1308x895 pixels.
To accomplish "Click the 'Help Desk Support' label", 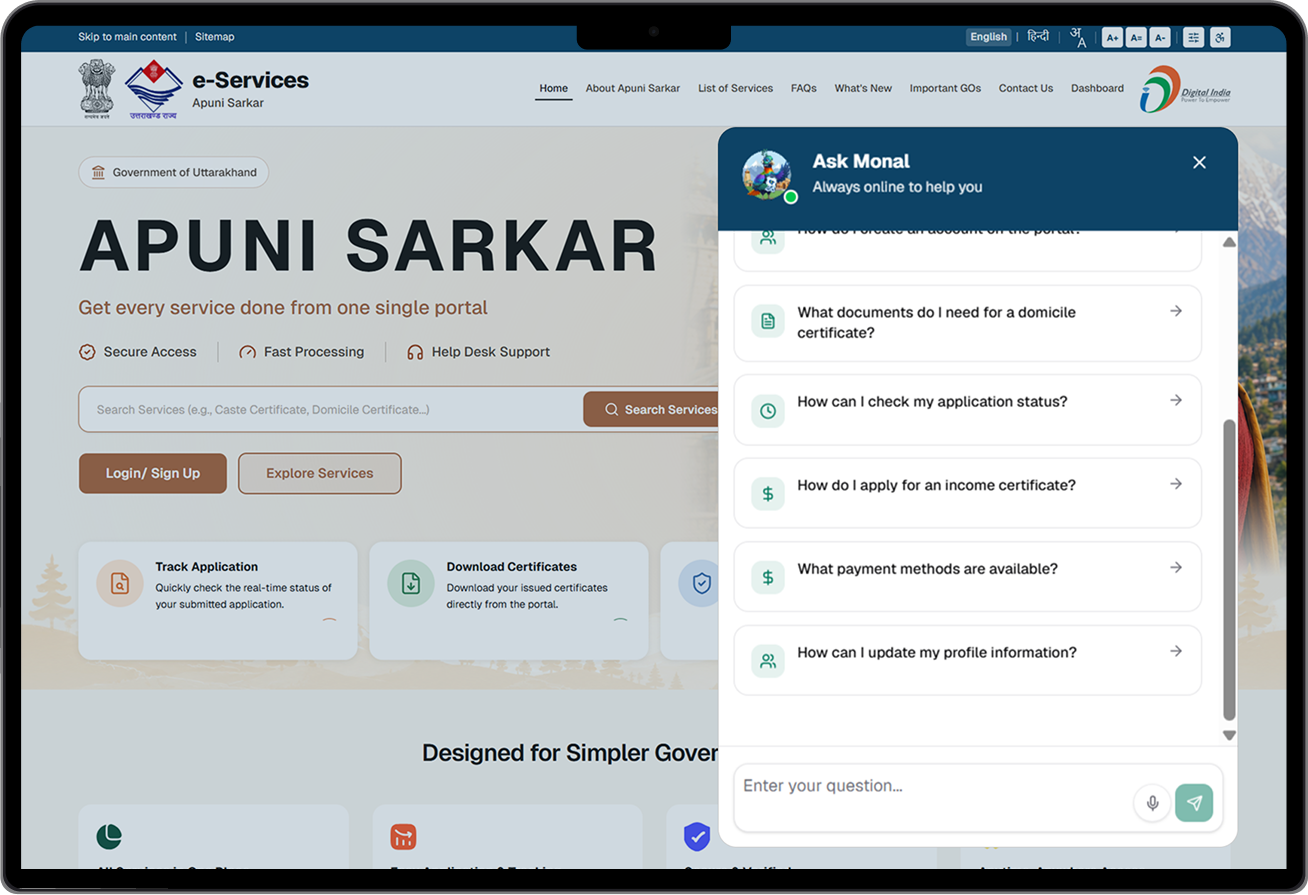I will point(491,352).
